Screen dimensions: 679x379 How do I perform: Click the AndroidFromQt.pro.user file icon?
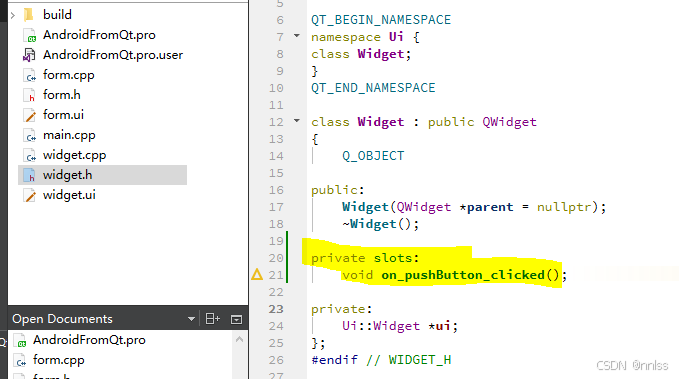click(x=29, y=55)
